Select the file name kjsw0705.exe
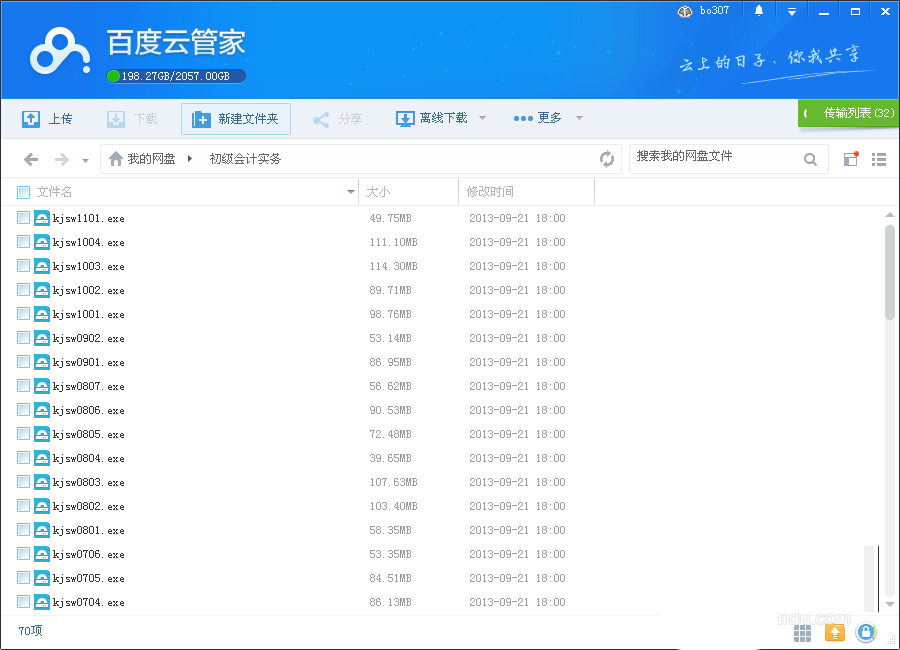The height and width of the screenshot is (650, 900). [88, 578]
